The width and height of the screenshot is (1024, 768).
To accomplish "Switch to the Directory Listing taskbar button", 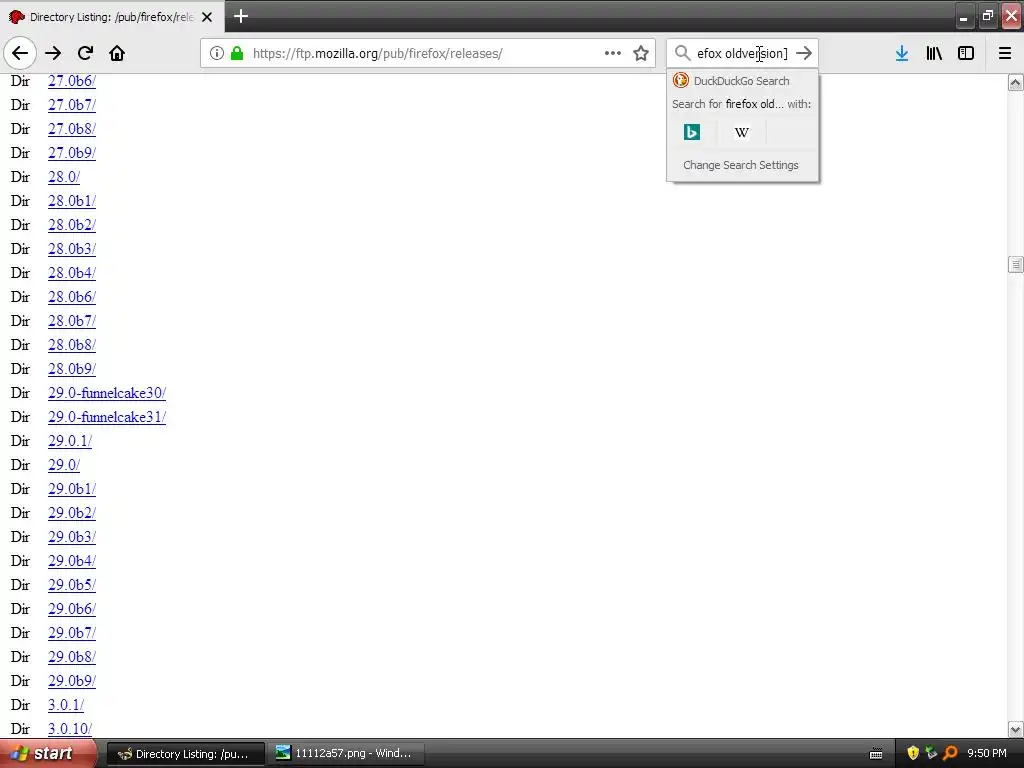I will [x=186, y=754].
